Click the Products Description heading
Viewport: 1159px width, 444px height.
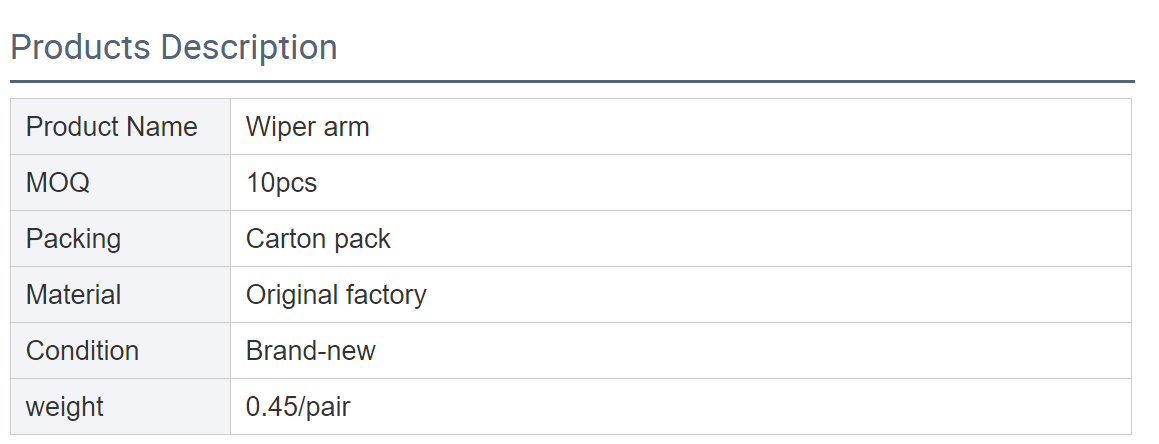(x=174, y=47)
